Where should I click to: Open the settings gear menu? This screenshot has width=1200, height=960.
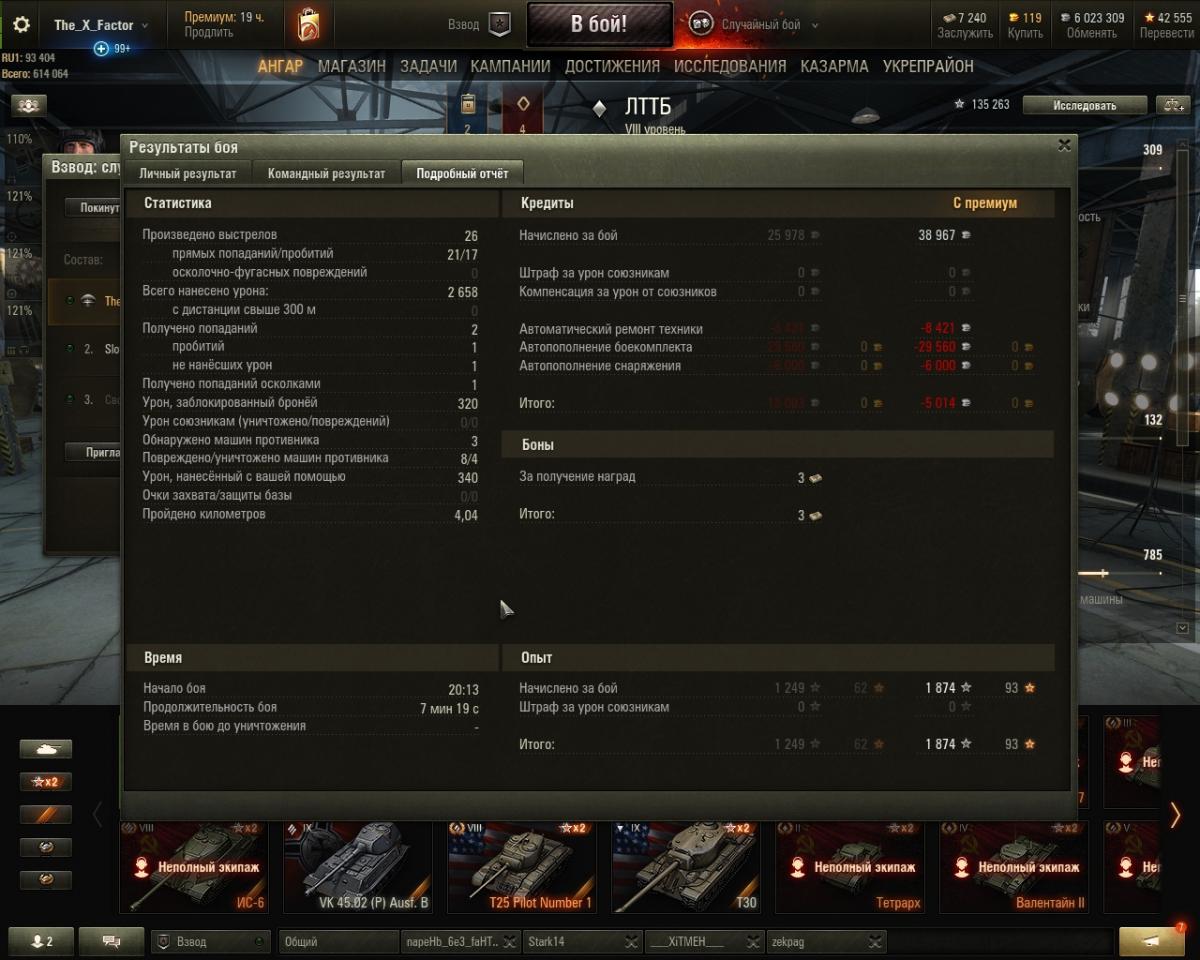[20, 25]
